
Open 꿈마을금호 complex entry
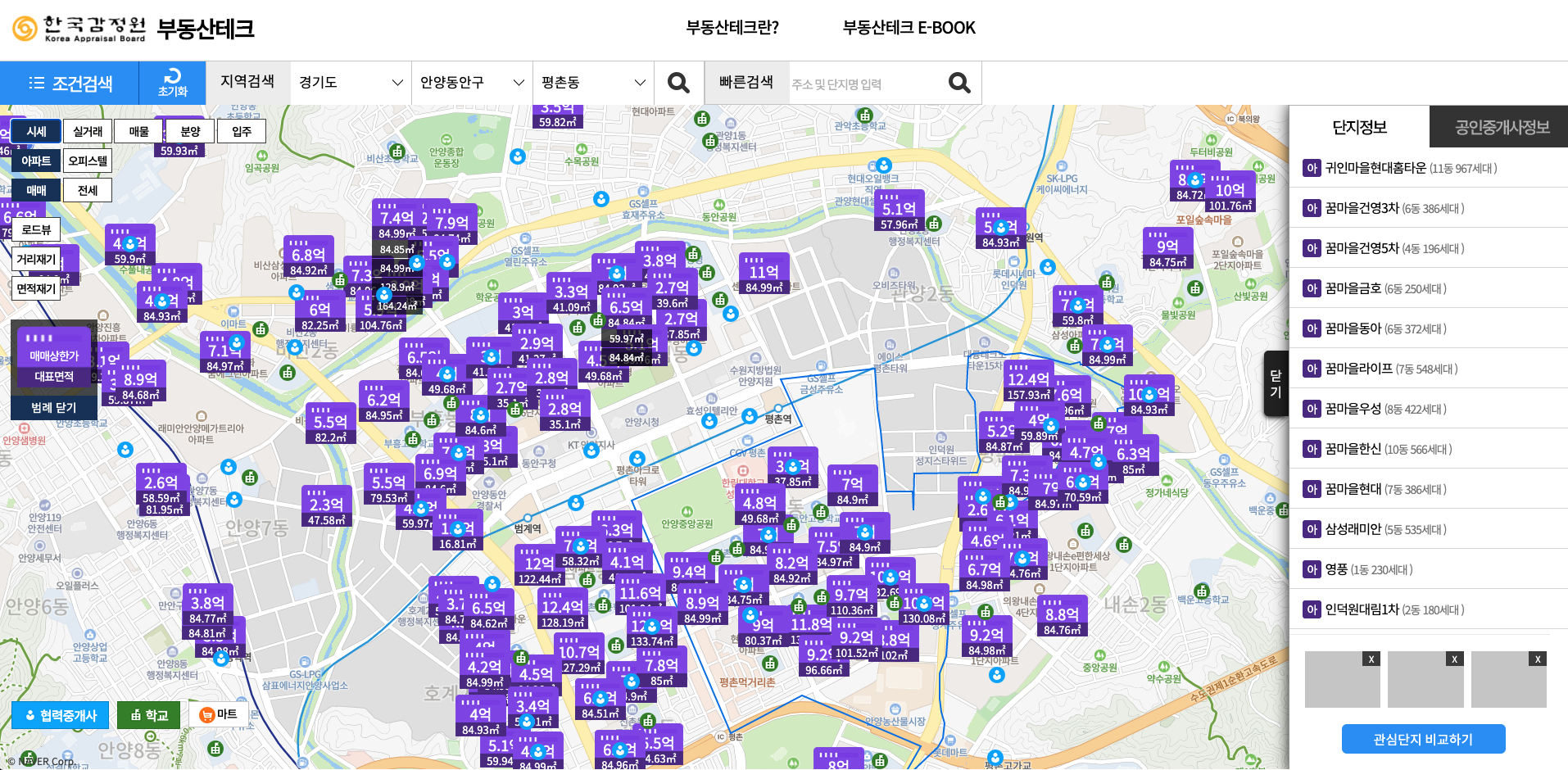click(x=1429, y=288)
